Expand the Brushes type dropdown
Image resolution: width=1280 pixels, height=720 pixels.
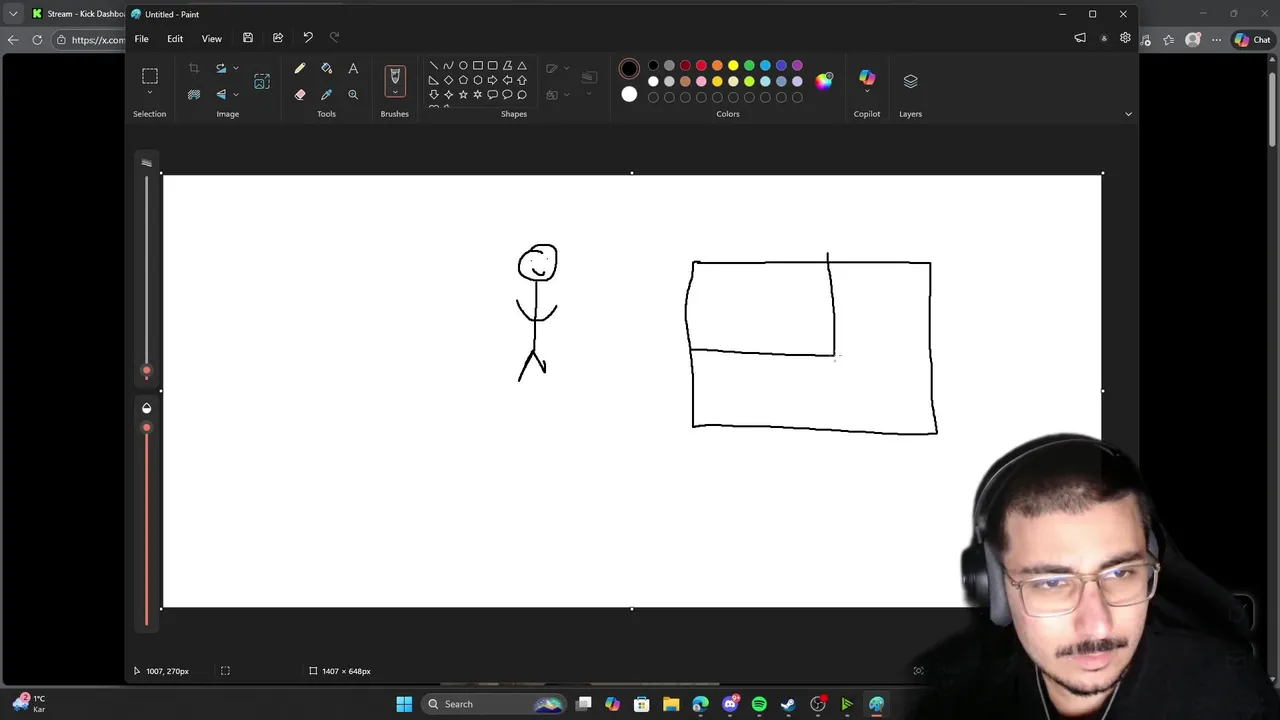395,92
